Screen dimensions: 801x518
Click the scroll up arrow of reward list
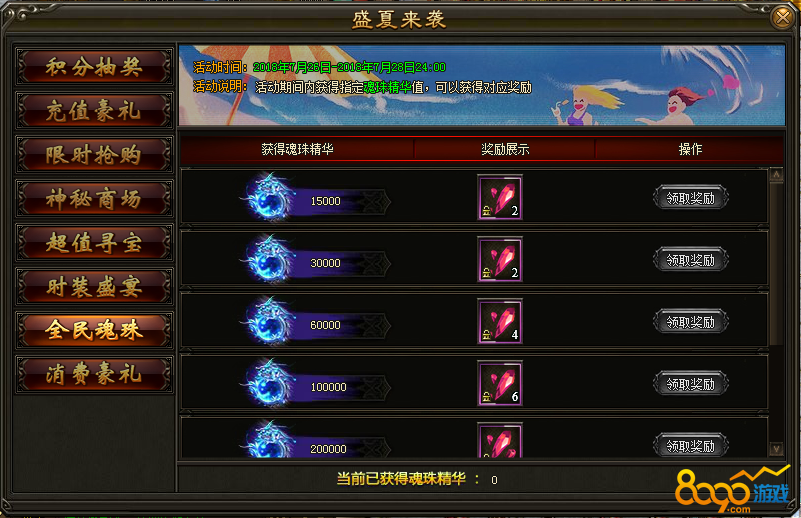pyautogui.click(x=776, y=175)
